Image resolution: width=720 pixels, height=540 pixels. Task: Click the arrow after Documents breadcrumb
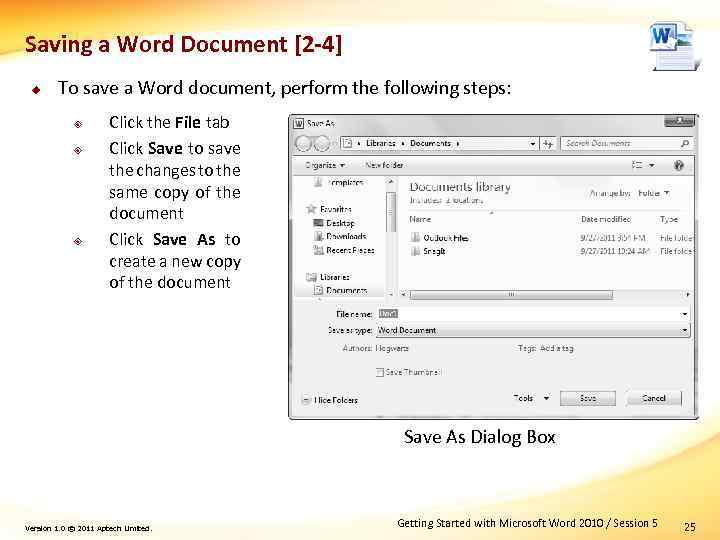tap(458, 144)
